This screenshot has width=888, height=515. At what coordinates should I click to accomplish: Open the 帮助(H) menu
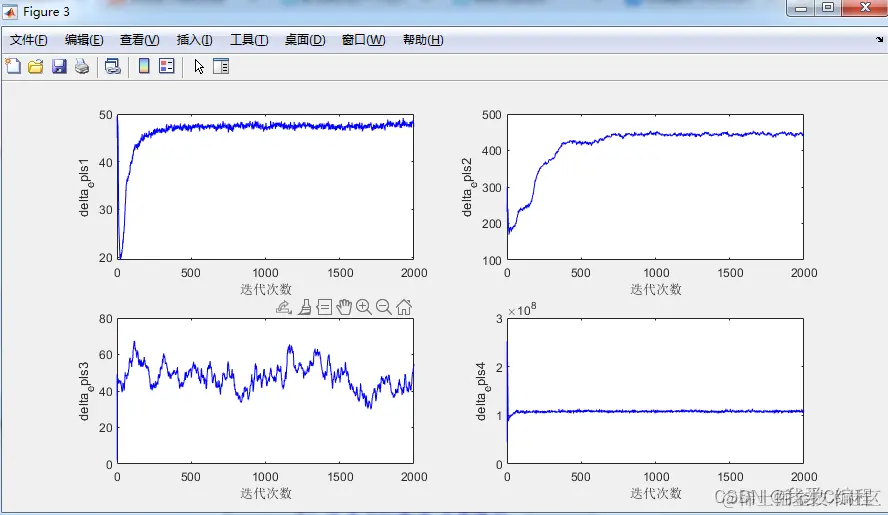pos(422,40)
